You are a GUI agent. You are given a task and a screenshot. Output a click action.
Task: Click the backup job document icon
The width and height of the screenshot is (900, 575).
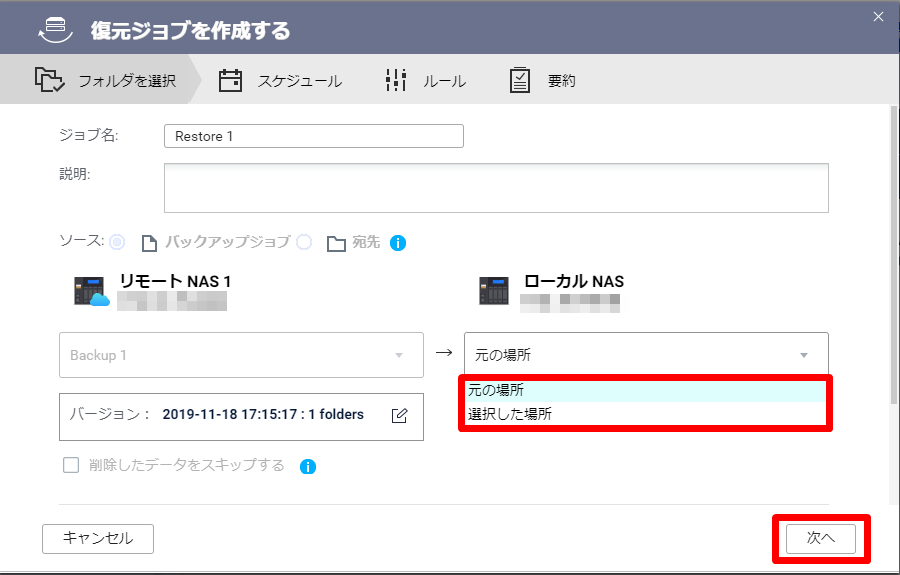(149, 243)
